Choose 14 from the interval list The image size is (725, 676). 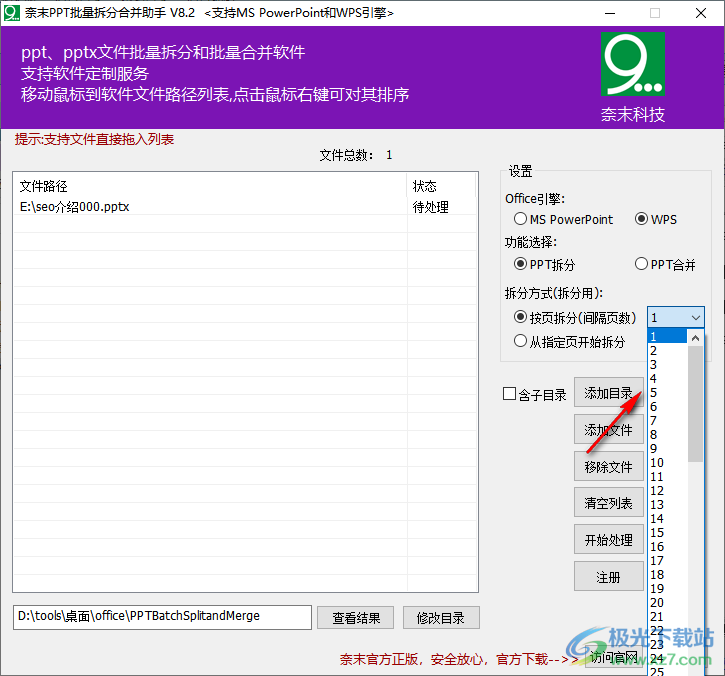(x=667, y=519)
